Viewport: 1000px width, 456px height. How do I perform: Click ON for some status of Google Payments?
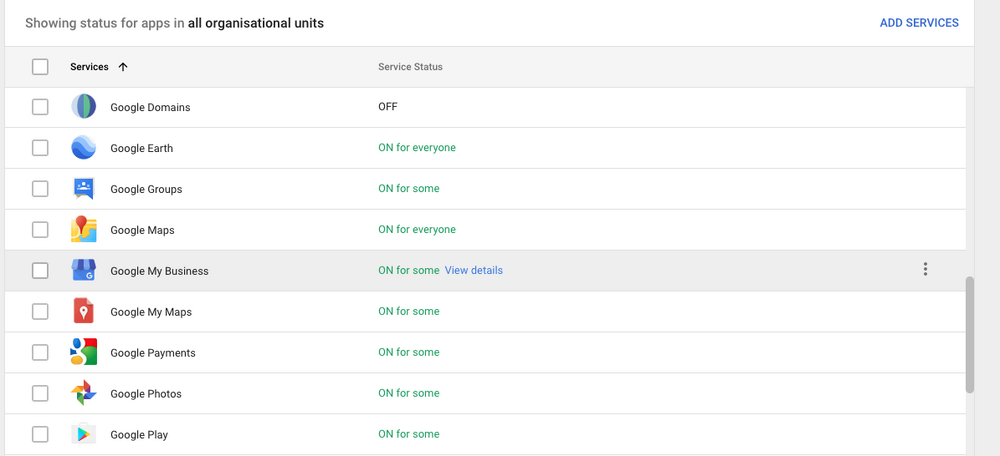tap(409, 352)
